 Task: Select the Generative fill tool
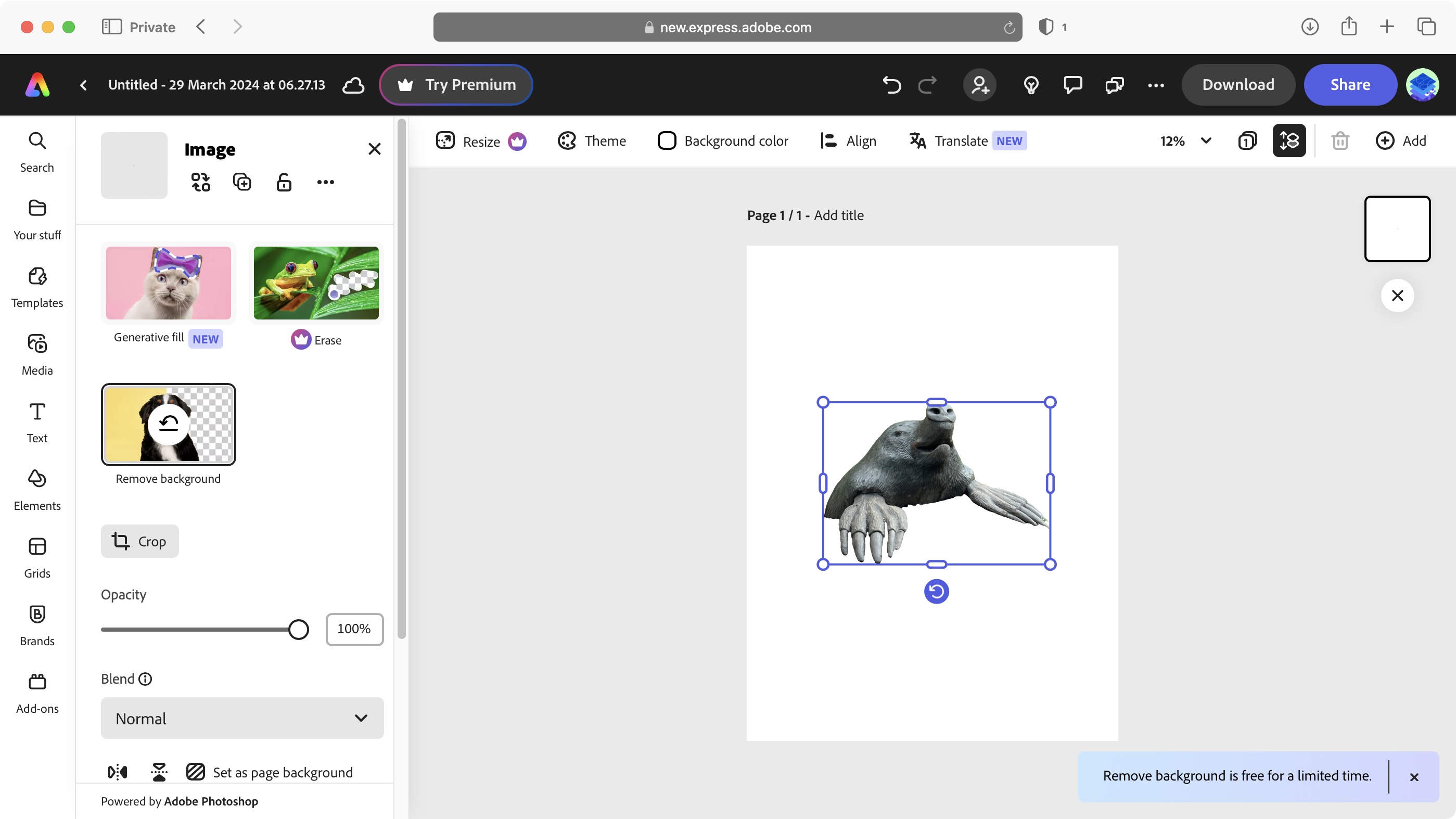[x=168, y=283]
